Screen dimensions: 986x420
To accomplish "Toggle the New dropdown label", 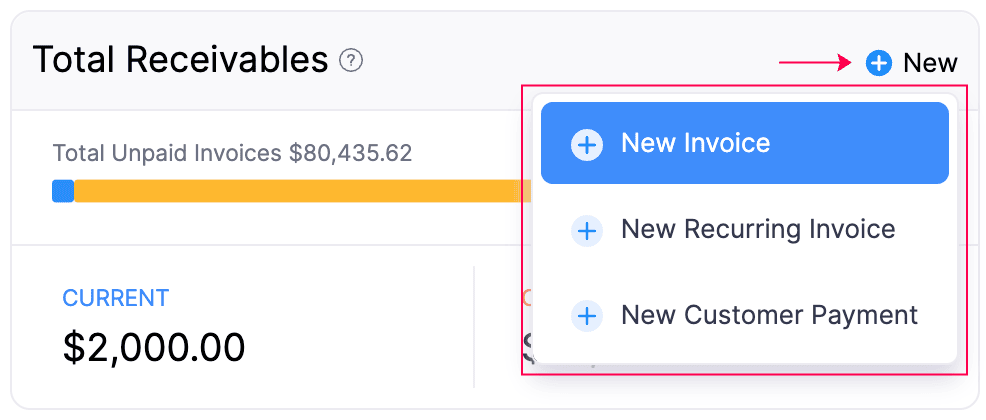I will (930, 64).
